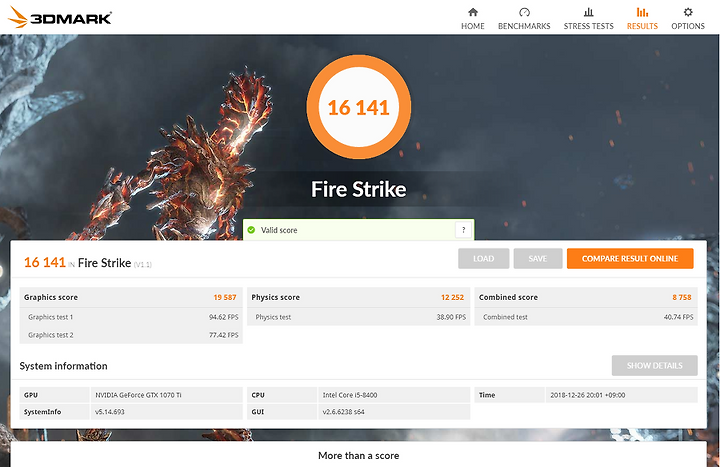Open the Options tab
The image size is (720, 467).
(x=687, y=19)
